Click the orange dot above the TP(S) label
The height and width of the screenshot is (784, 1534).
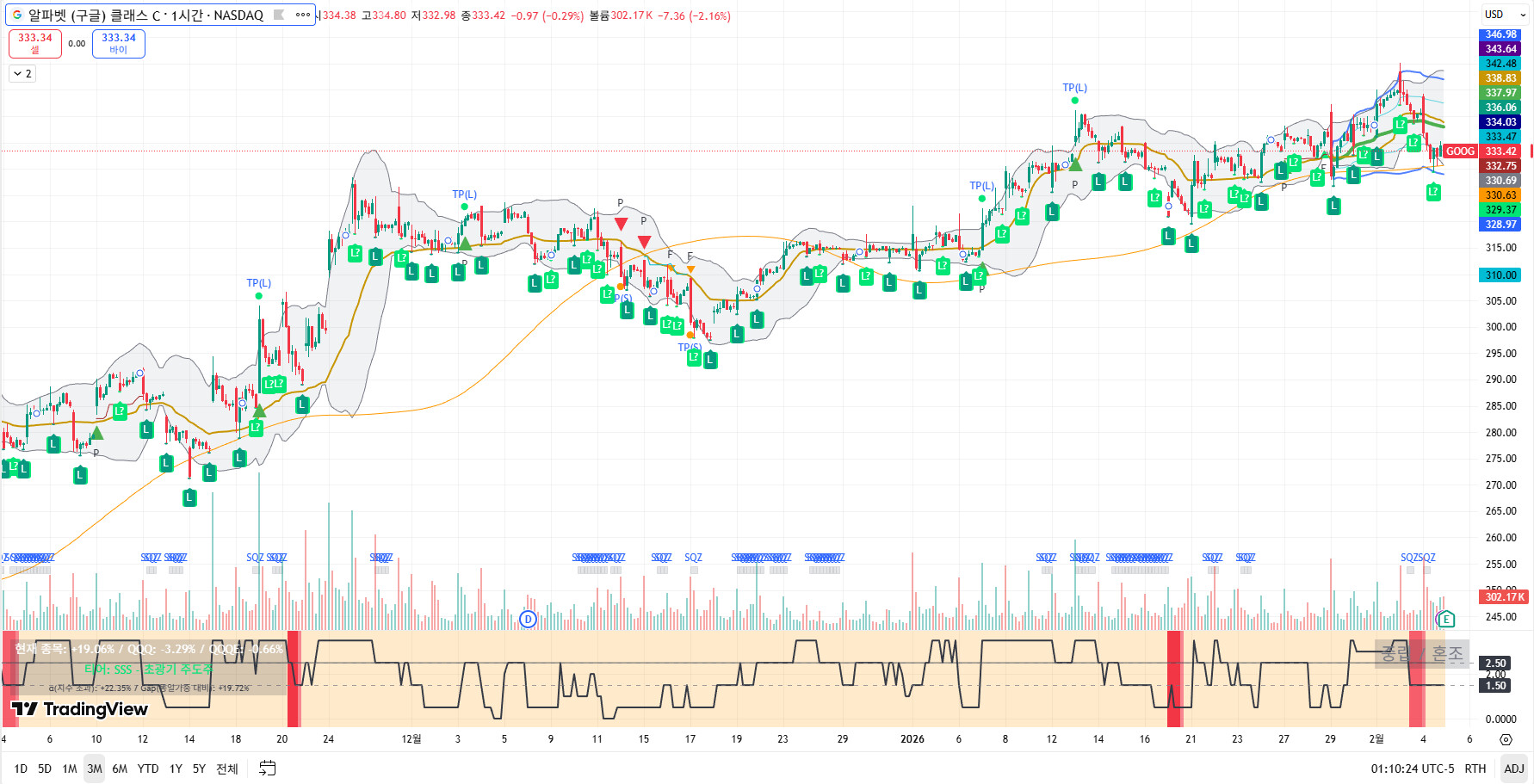click(690, 336)
